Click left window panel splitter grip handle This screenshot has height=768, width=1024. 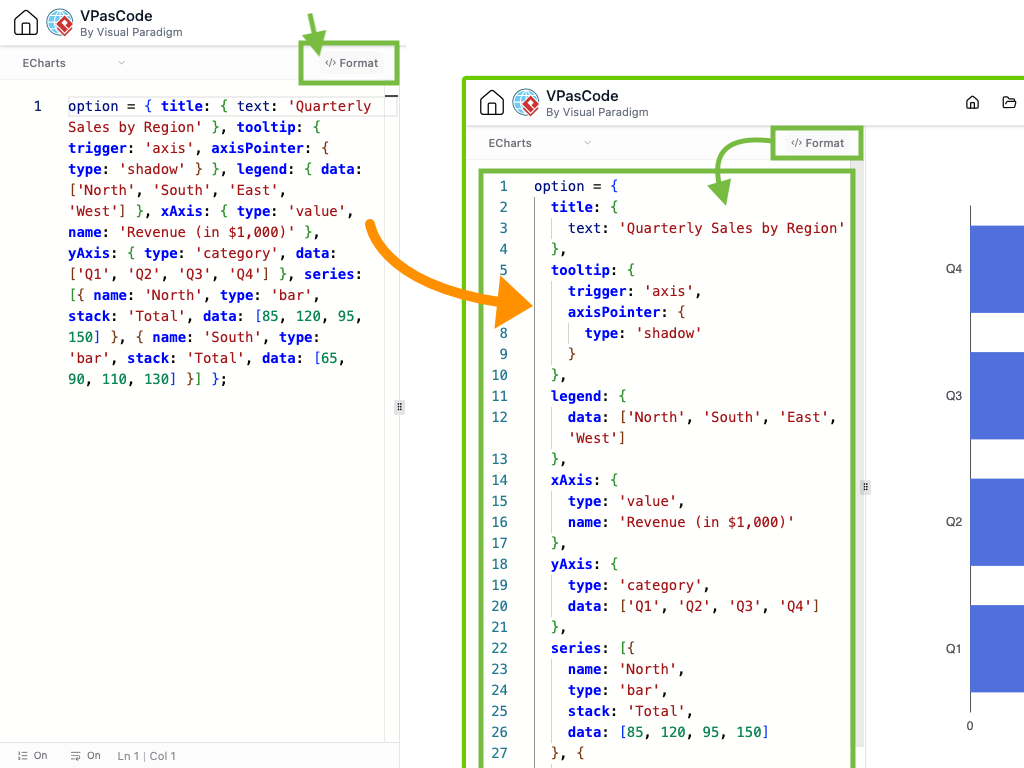[x=399, y=407]
